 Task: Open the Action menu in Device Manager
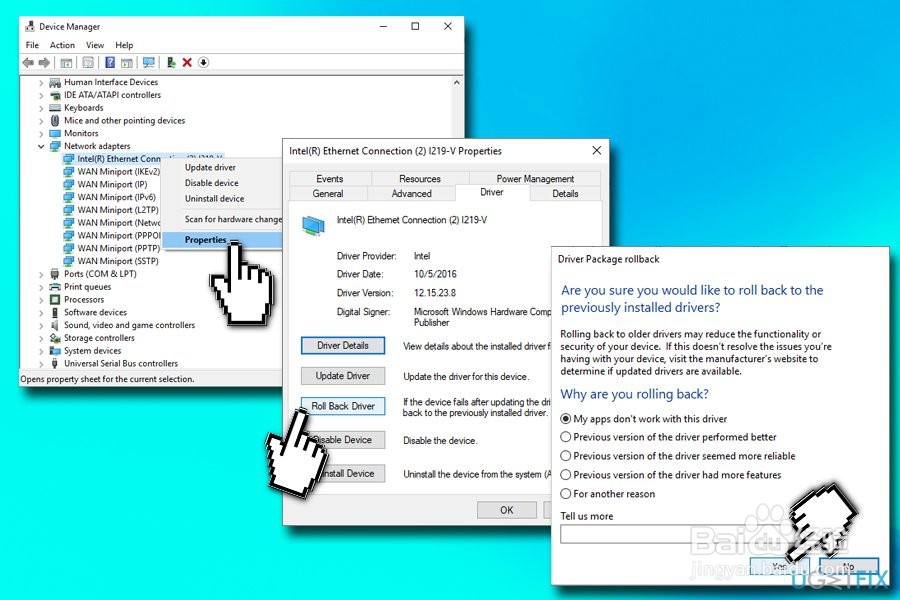coord(62,45)
